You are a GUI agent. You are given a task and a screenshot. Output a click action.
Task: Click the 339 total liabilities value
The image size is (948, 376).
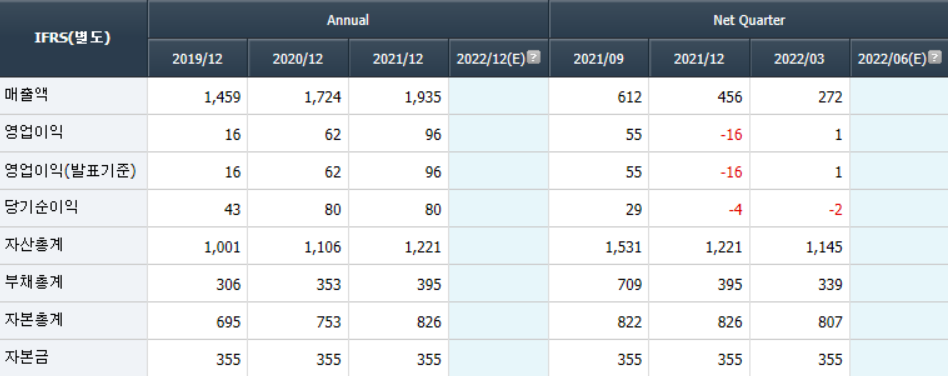click(x=831, y=284)
